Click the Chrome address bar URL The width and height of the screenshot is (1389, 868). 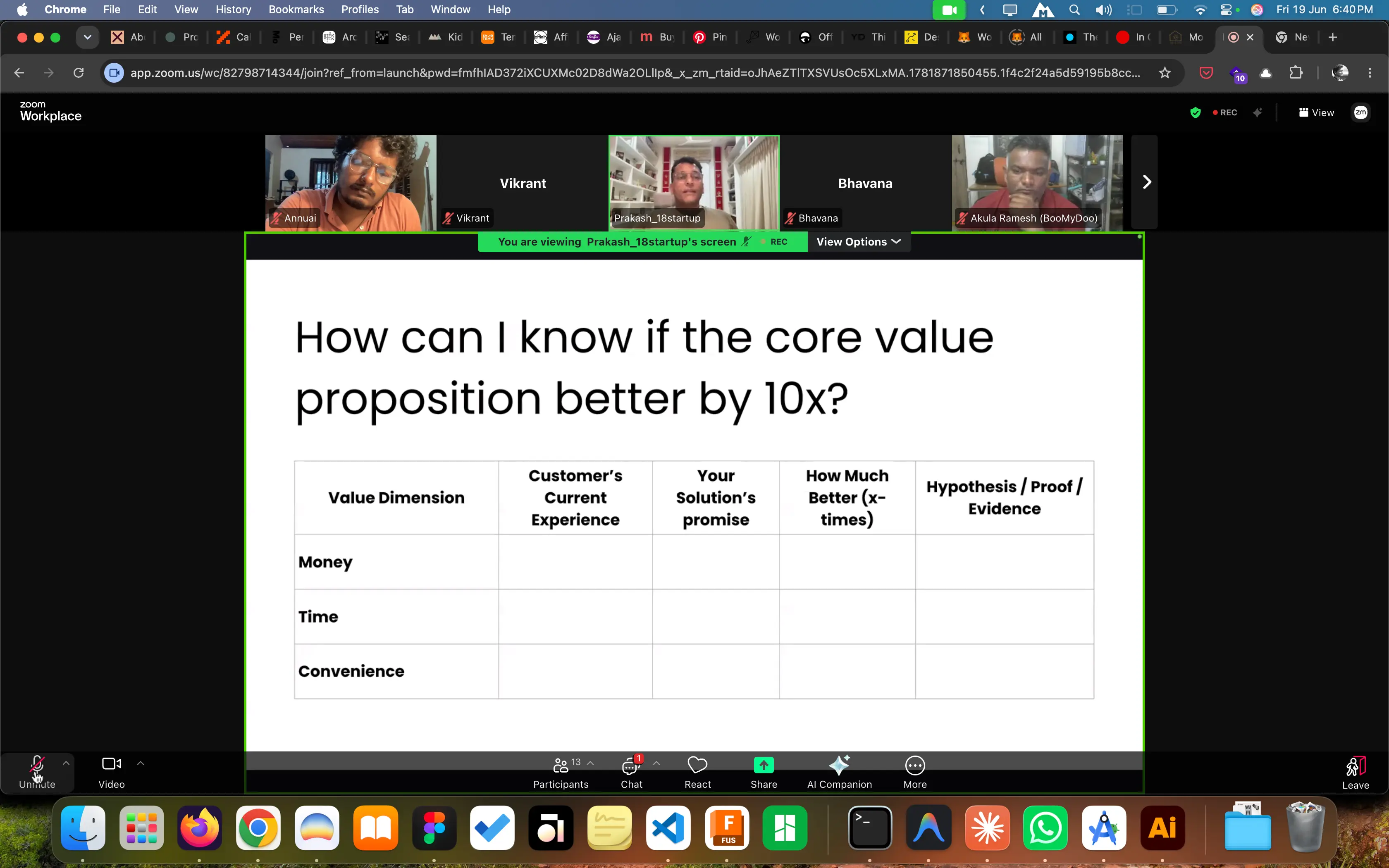(x=635, y=73)
